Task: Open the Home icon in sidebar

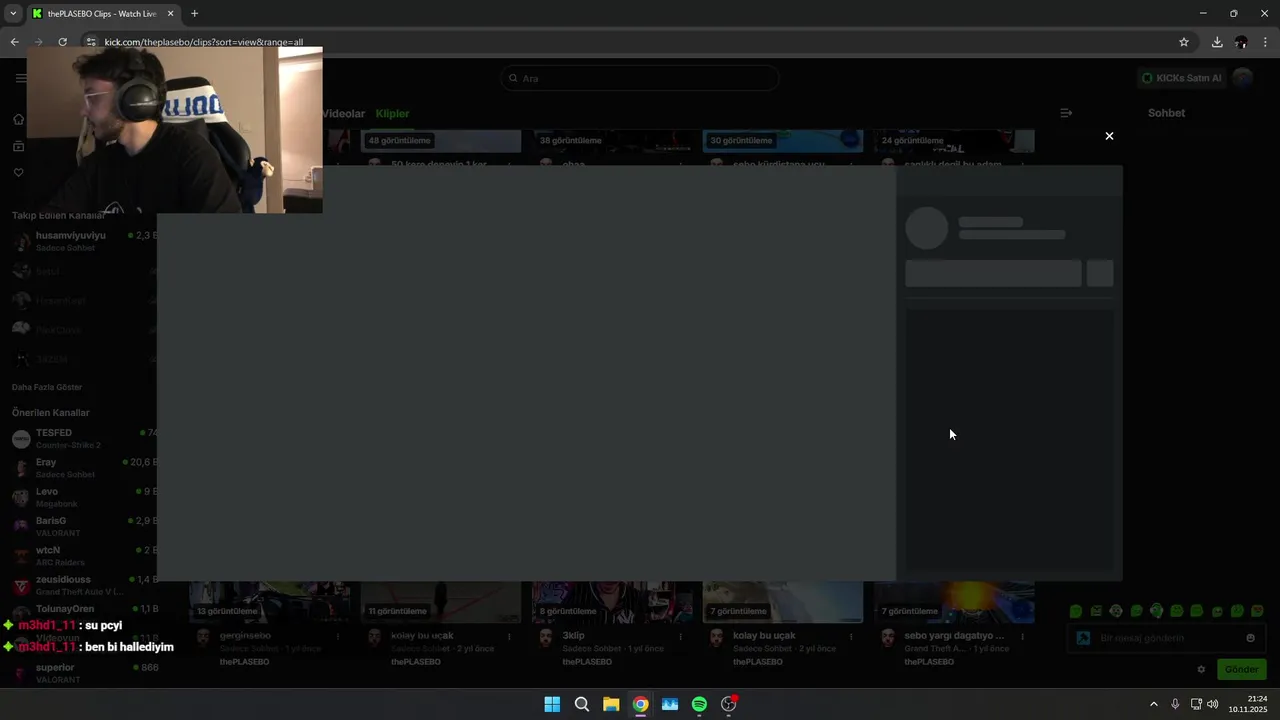Action: [x=18, y=119]
